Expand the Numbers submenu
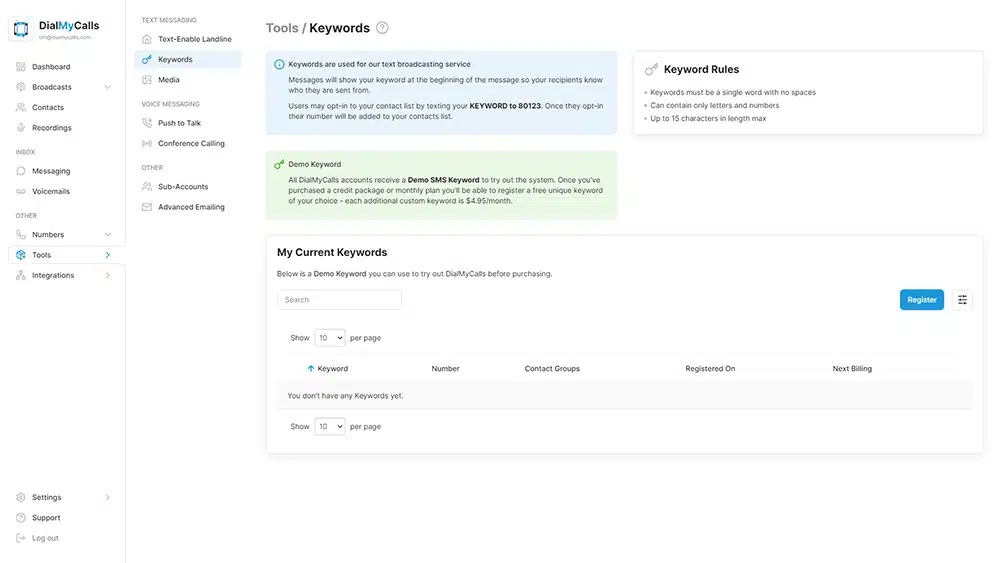The height and width of the screenshot is (563, 1000). (108, 235)
